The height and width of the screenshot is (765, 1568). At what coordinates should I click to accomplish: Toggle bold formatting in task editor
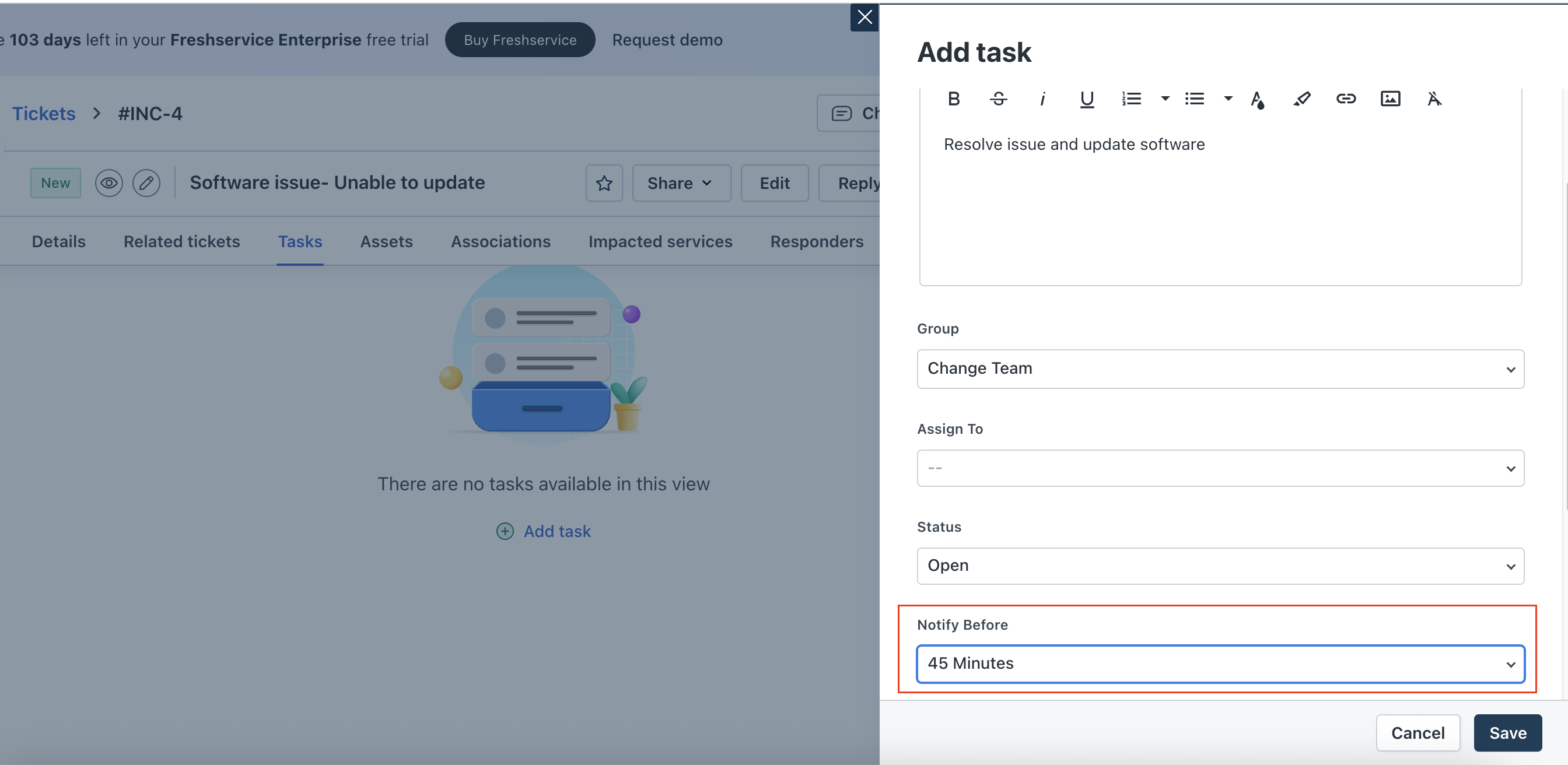tap(953, 99)
